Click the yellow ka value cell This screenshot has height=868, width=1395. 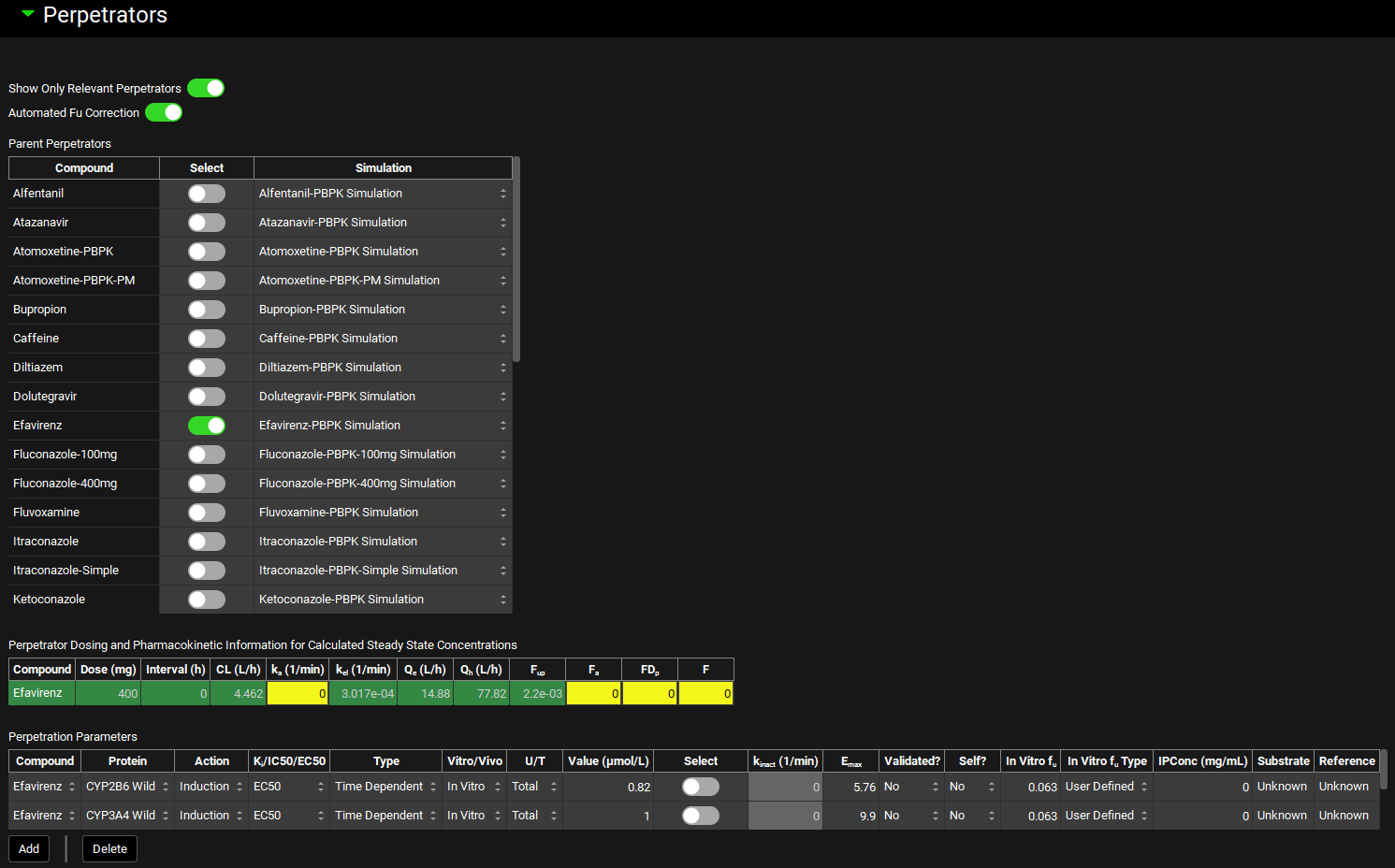pos(298,693)
